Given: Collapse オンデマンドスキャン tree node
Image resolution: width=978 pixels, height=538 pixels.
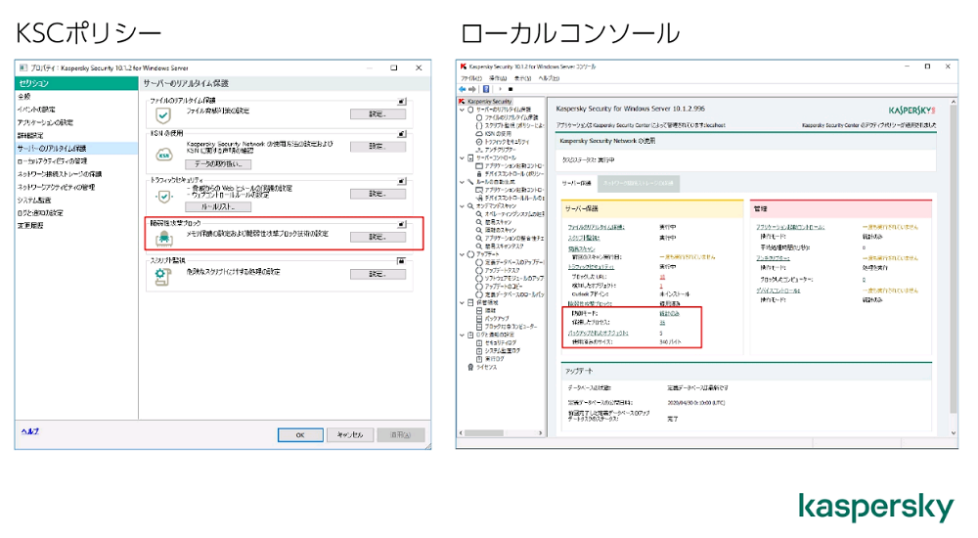Looking at the screenshot, I should click(x=462, y=206).
